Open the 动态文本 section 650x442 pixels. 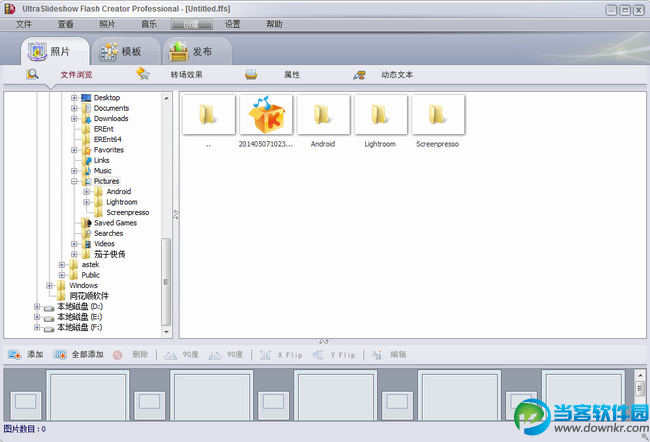(x=397, y=75)
